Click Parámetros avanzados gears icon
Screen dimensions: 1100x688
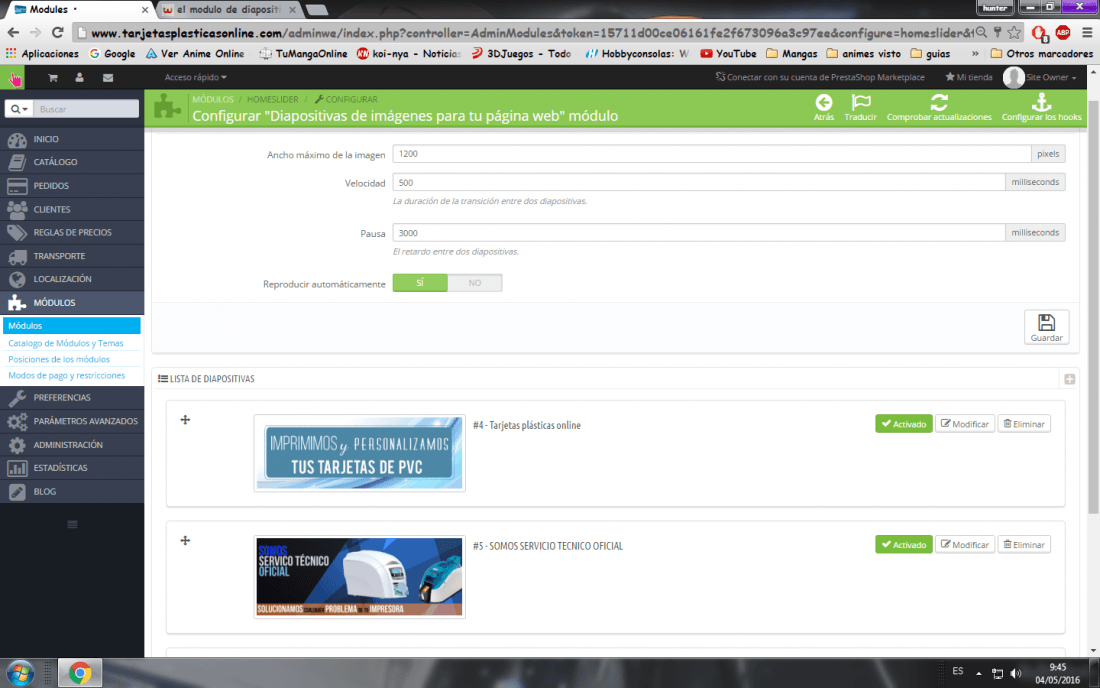pos(17,421)
